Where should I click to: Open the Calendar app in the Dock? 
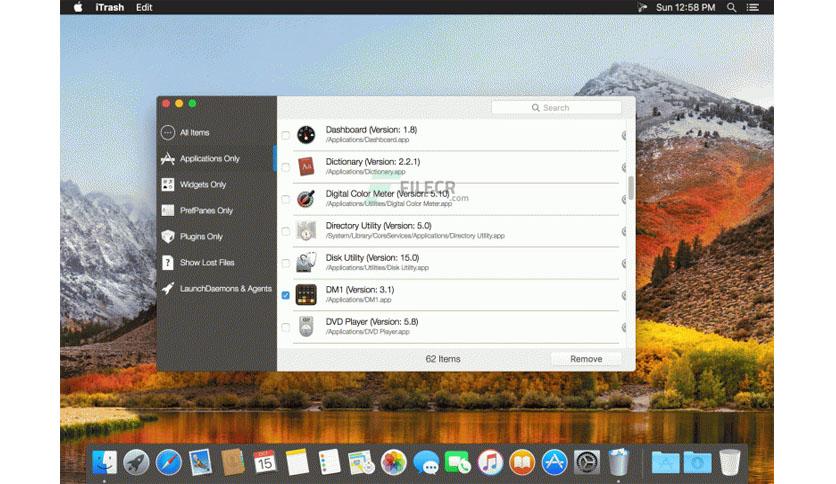pyautogui.click(x=264, y=462)
